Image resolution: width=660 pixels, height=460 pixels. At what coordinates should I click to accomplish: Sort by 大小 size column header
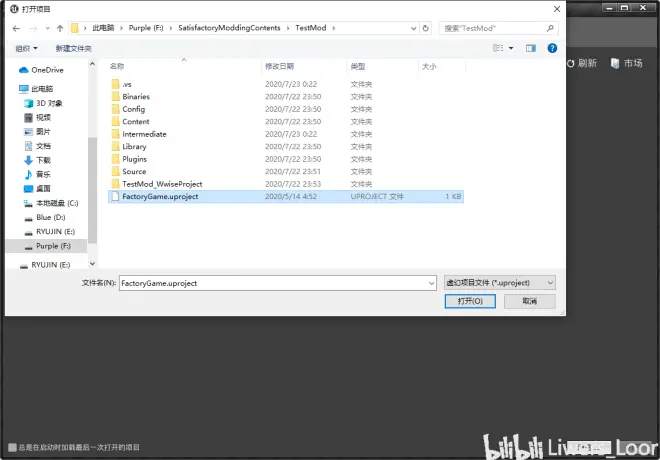(429, 66)
